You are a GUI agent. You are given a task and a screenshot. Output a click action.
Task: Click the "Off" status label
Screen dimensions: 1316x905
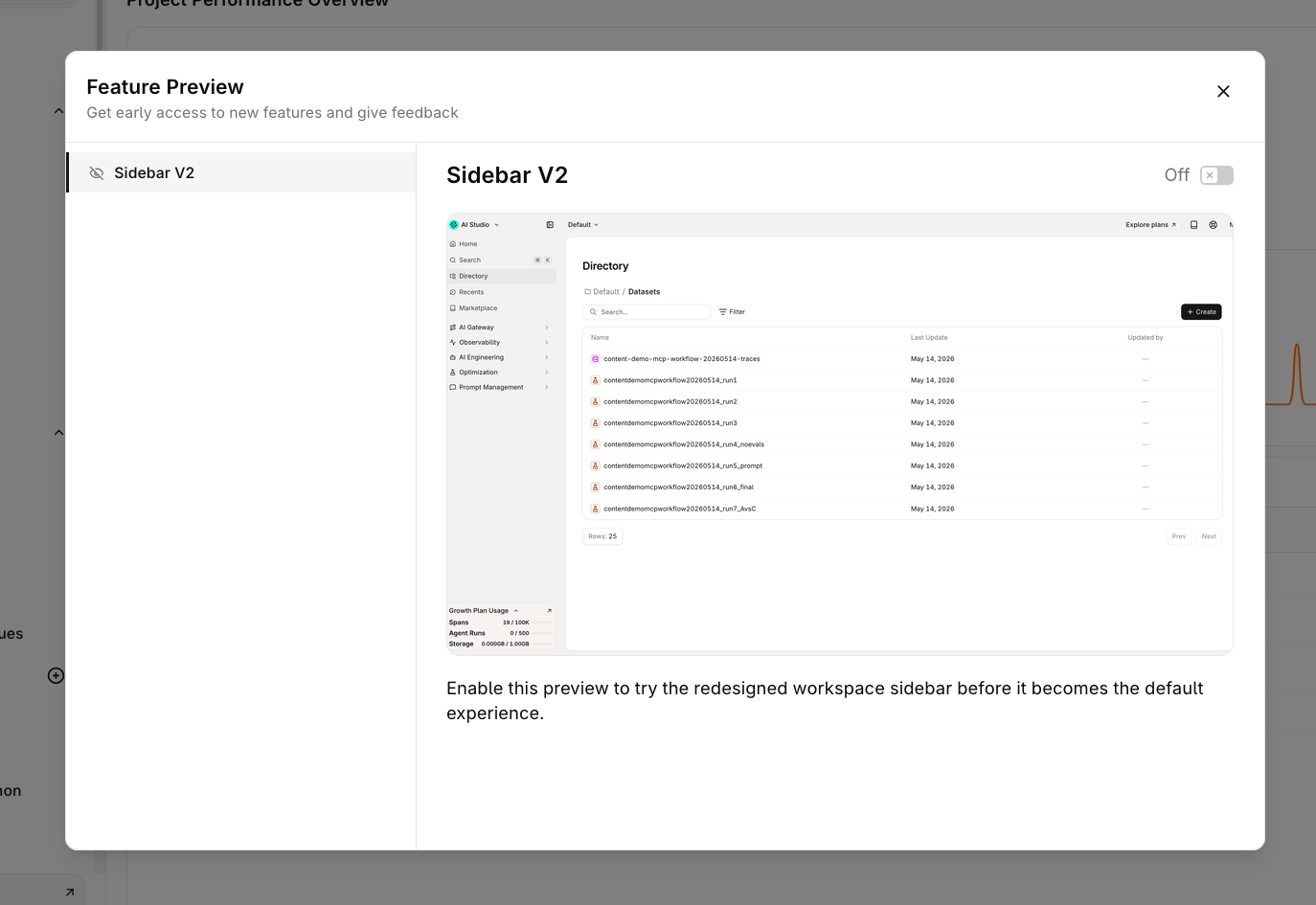click(x=1176, y=175)
